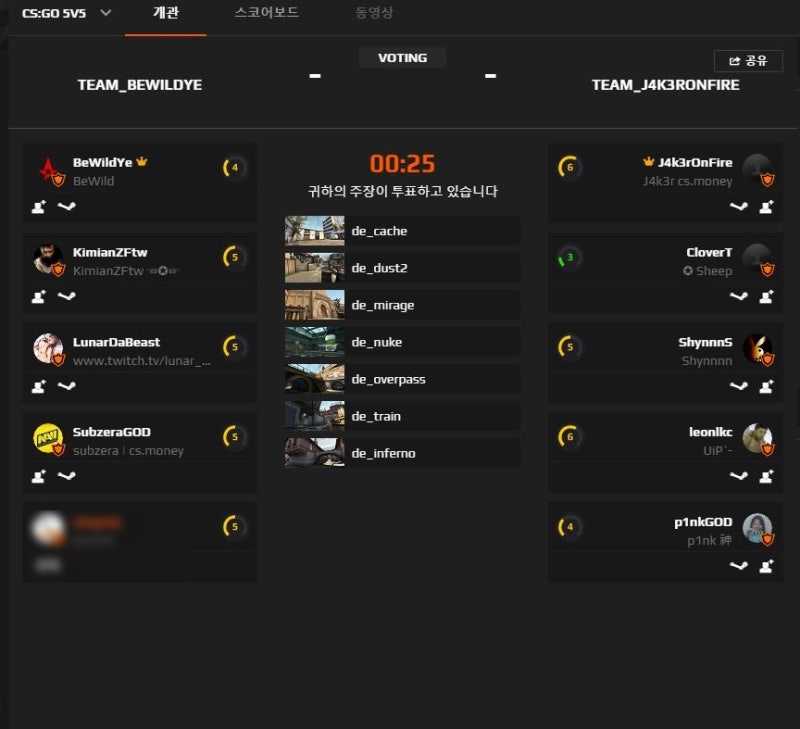Click skill level 4 badge of BeWildYe

[234, 167]
